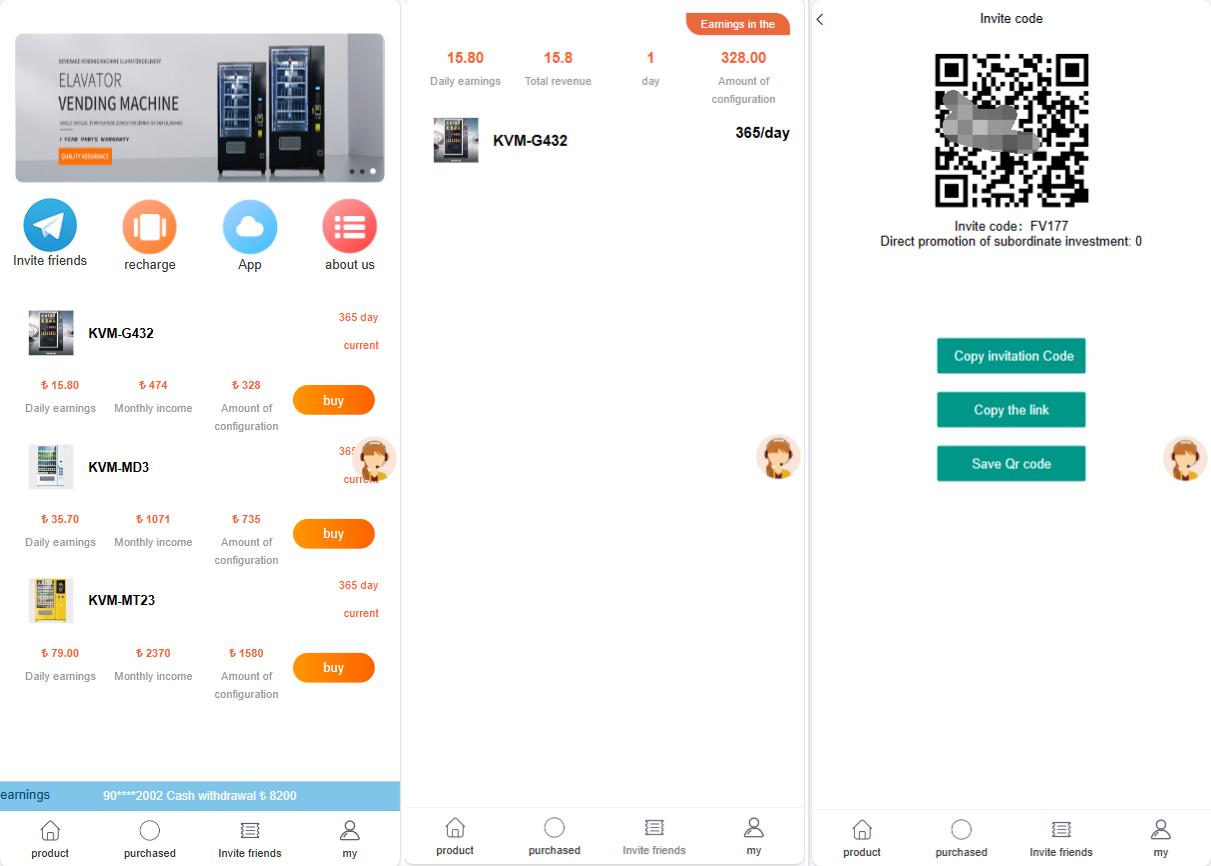The image size is (1211, 866).
Task: Open the orange recharge icon
Action: click(x=149, y=226)
